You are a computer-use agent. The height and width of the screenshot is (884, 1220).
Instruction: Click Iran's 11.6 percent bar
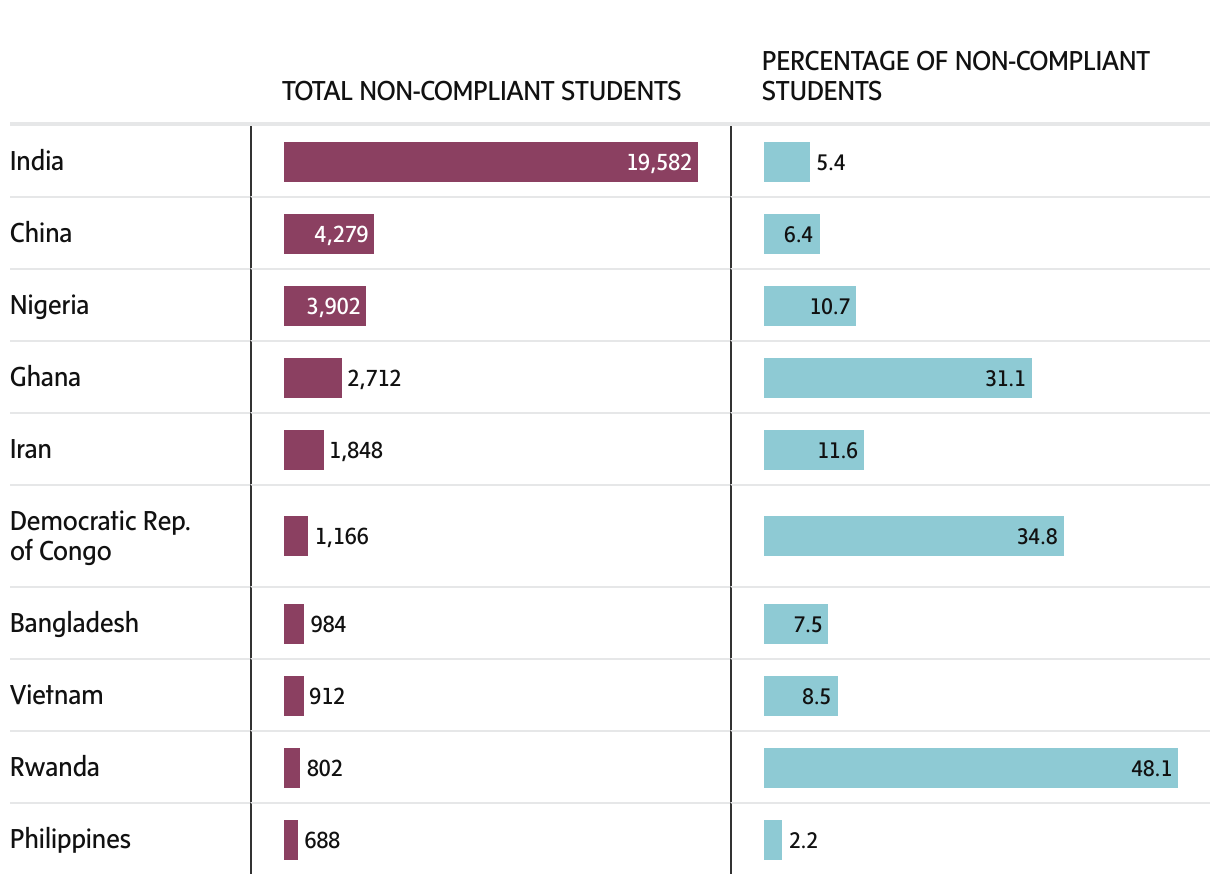click(x=813, y=450)
